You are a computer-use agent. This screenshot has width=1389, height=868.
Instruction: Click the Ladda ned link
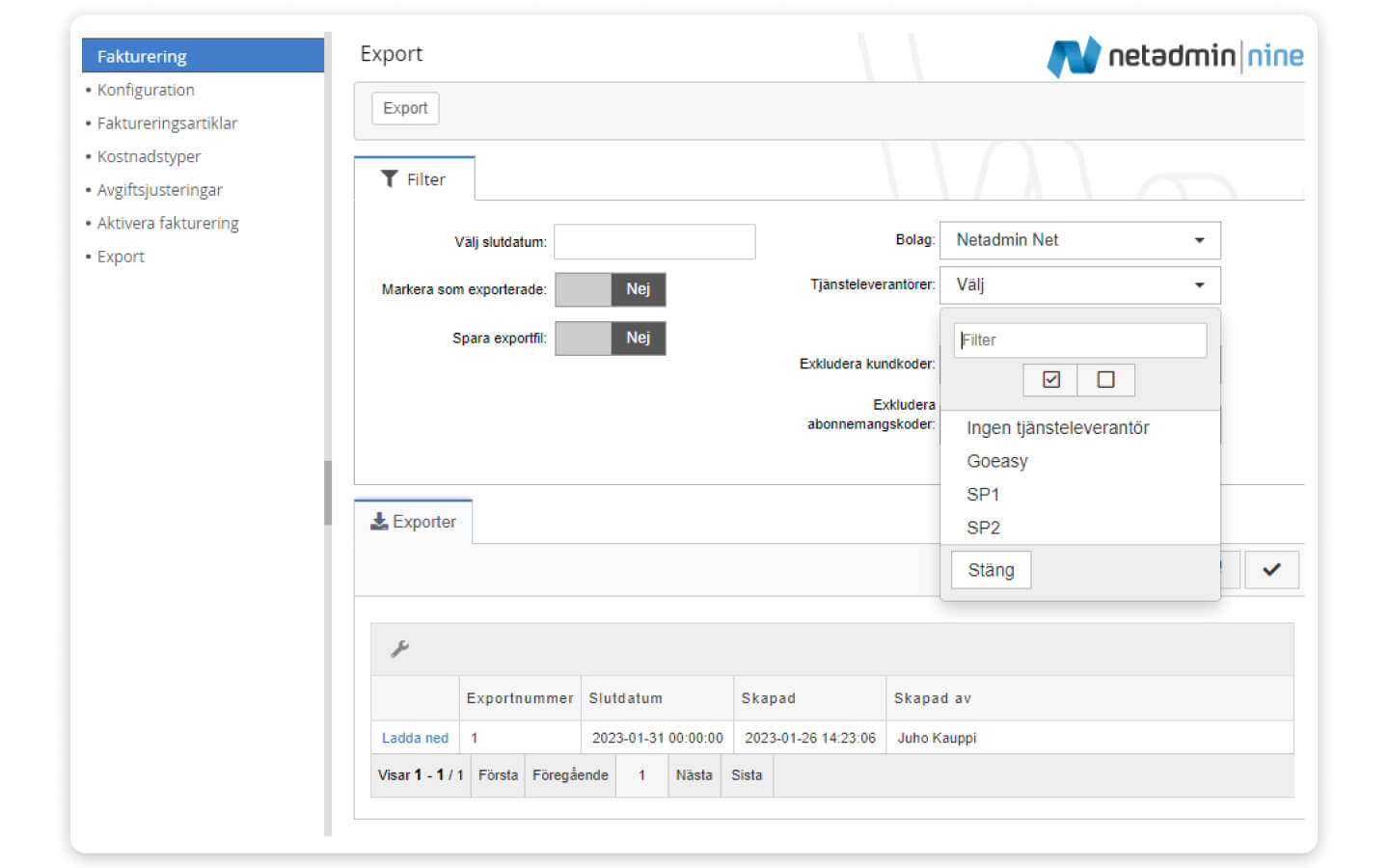[x=415, y=738]
